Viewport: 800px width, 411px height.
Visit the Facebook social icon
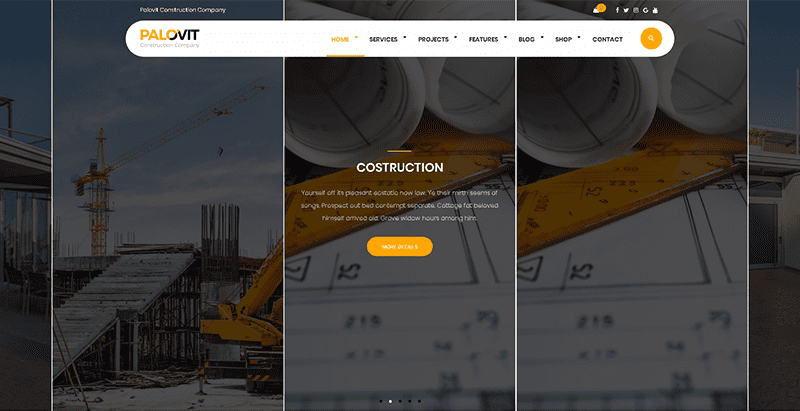click(x=617, y=10)
